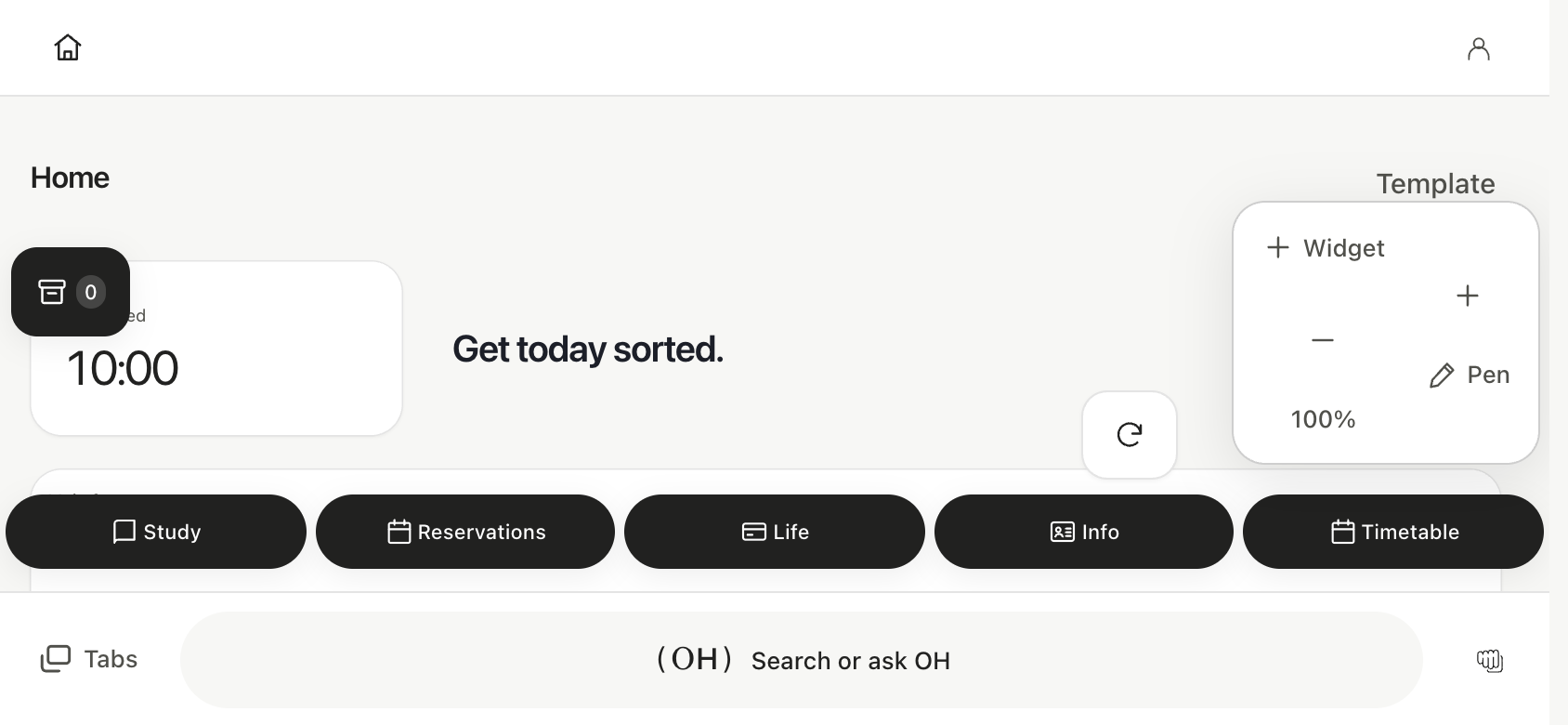Click the refresh arrow button
Viewport: 1568px width, 725px height.
[1130, 435]
